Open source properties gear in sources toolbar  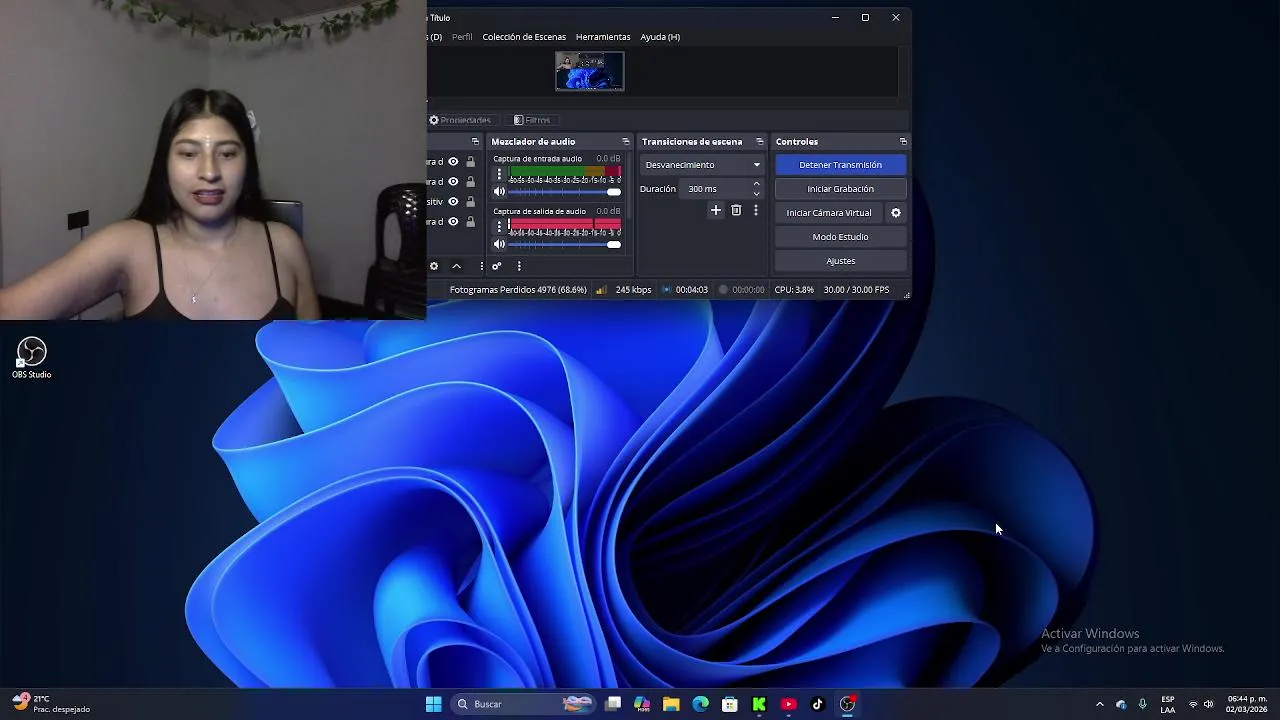[x=434, y=266]
